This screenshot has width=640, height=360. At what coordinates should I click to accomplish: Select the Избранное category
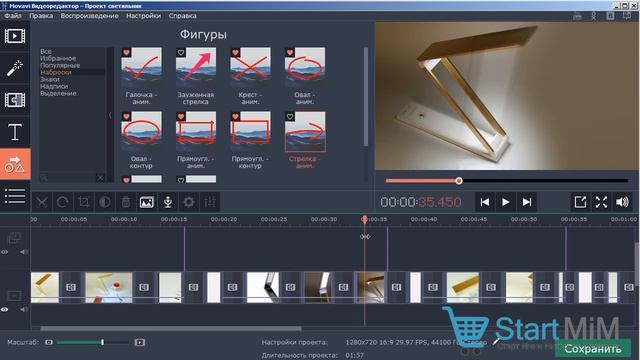tap(58, 58)
